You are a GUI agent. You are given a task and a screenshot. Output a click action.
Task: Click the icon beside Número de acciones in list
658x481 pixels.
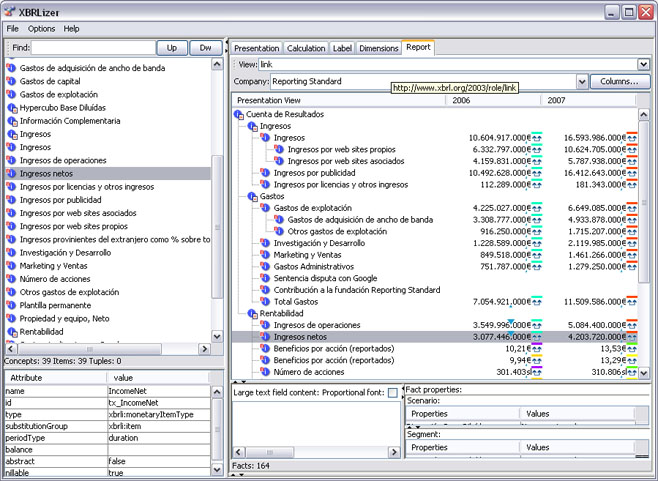[x=11, y=279]
